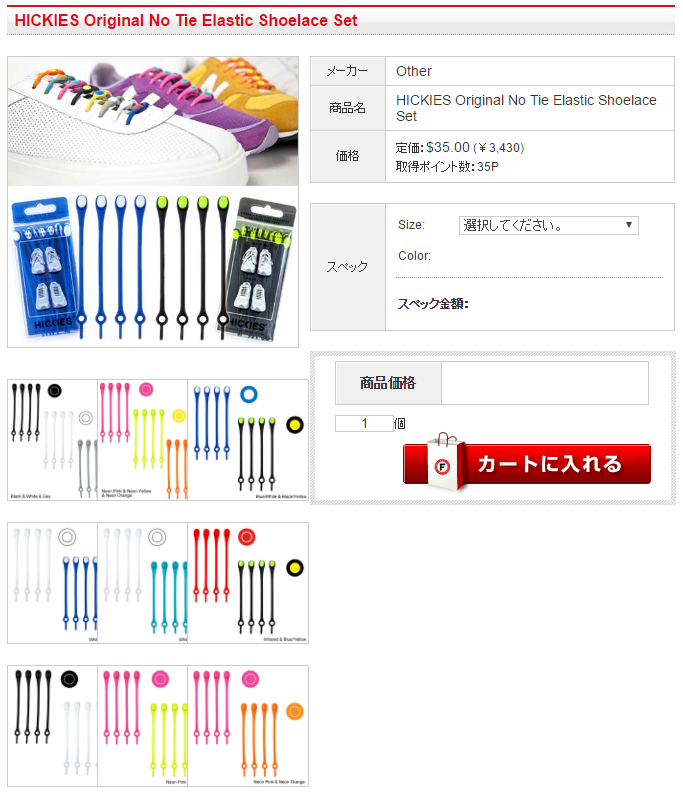The height and width of the screenshot is (792, 683).
Task: Click the black HICKIES package in photo
Action: click(258, 269)
